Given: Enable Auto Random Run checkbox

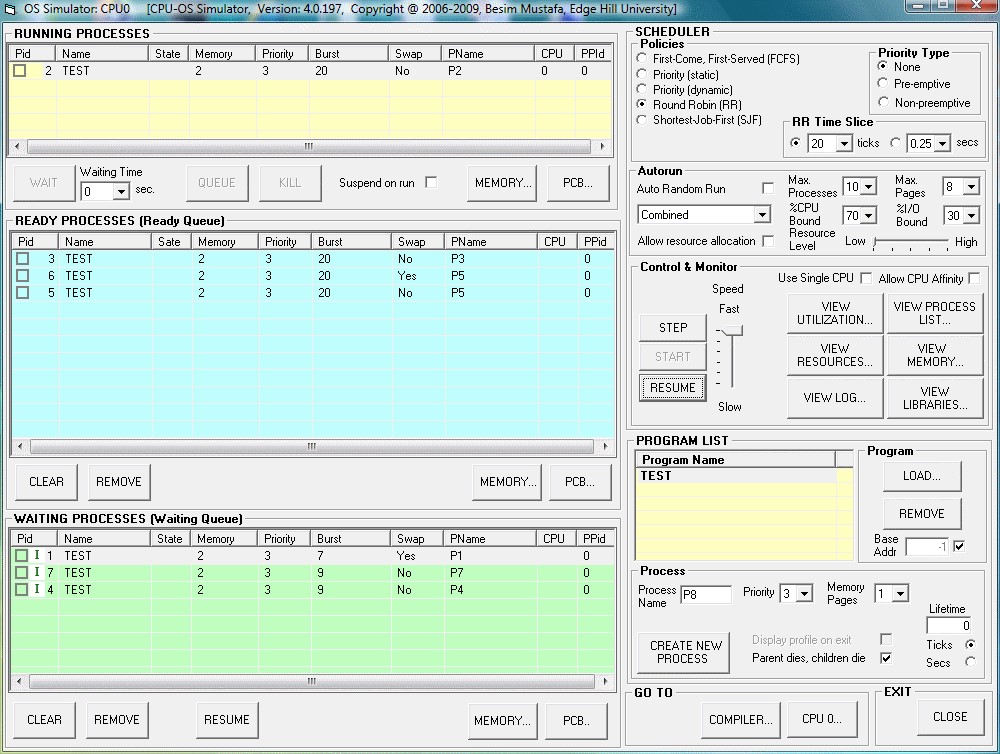Looking at the screenshot, I should (x=768, y=188).
